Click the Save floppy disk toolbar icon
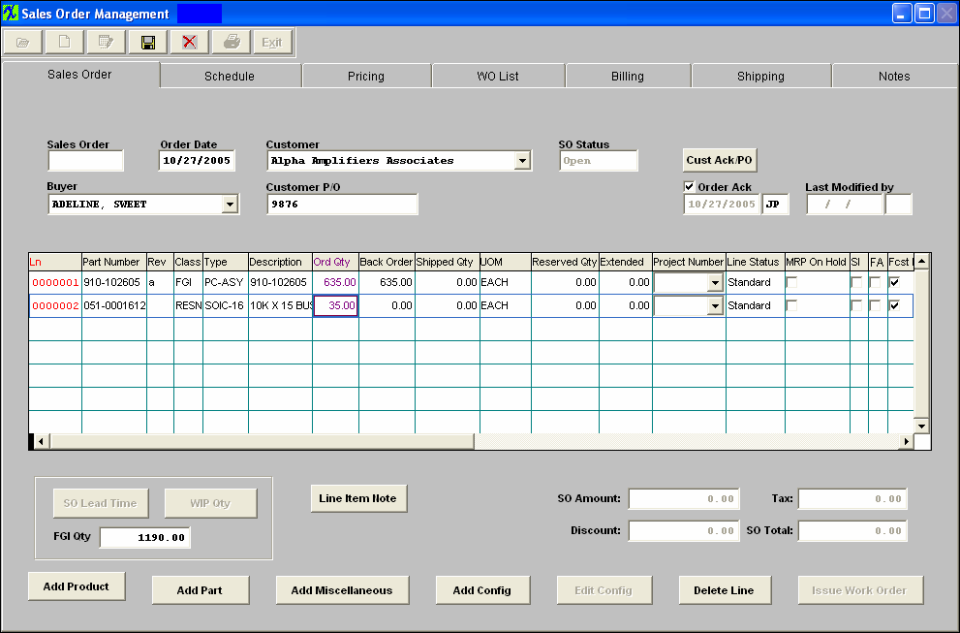 148,42
